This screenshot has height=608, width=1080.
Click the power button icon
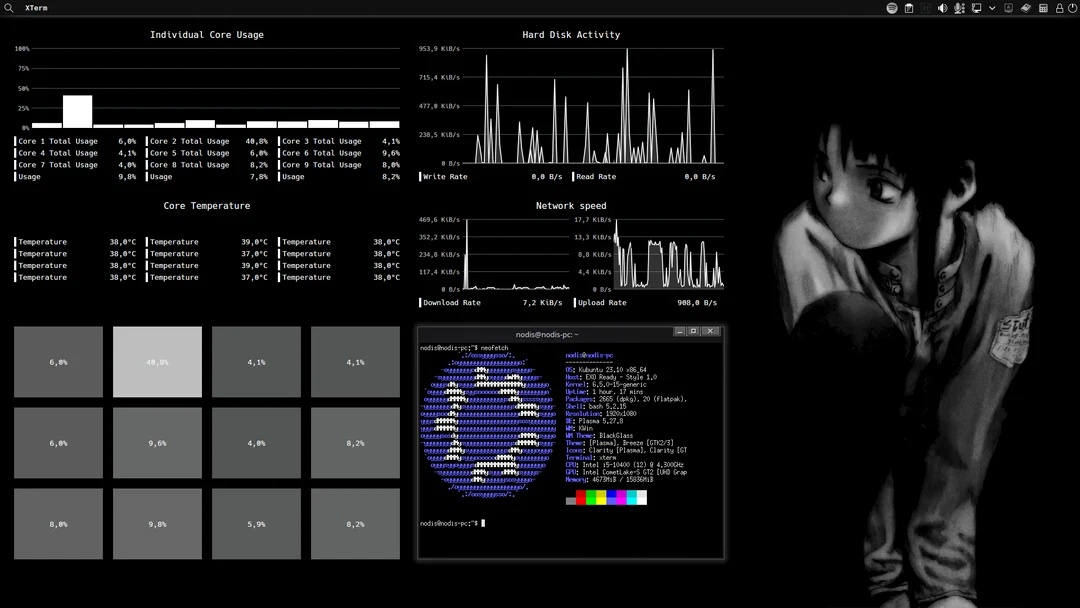coord(1072,8)
